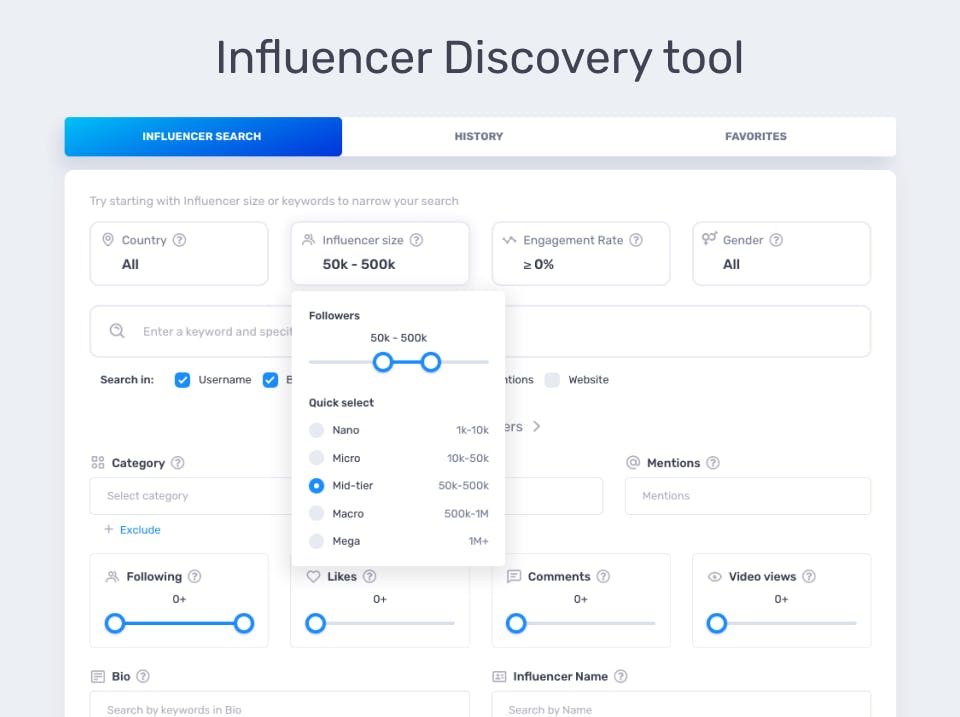Click the Followers right slider handle
Screen dimensions: 960x717
click(x=430, y=362)
